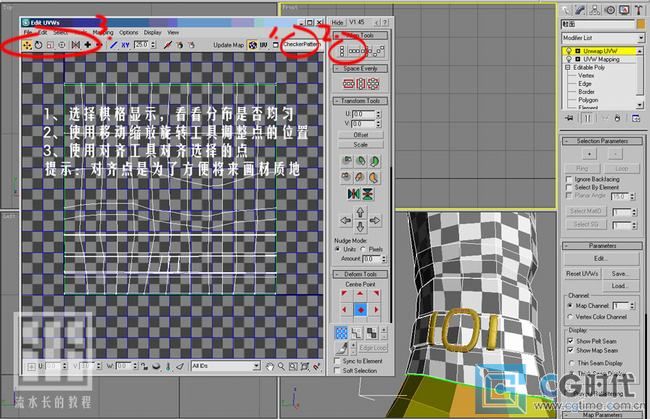Collapse the Editable Poly tree node
The image size is (650, 419).
click(568, 67)
